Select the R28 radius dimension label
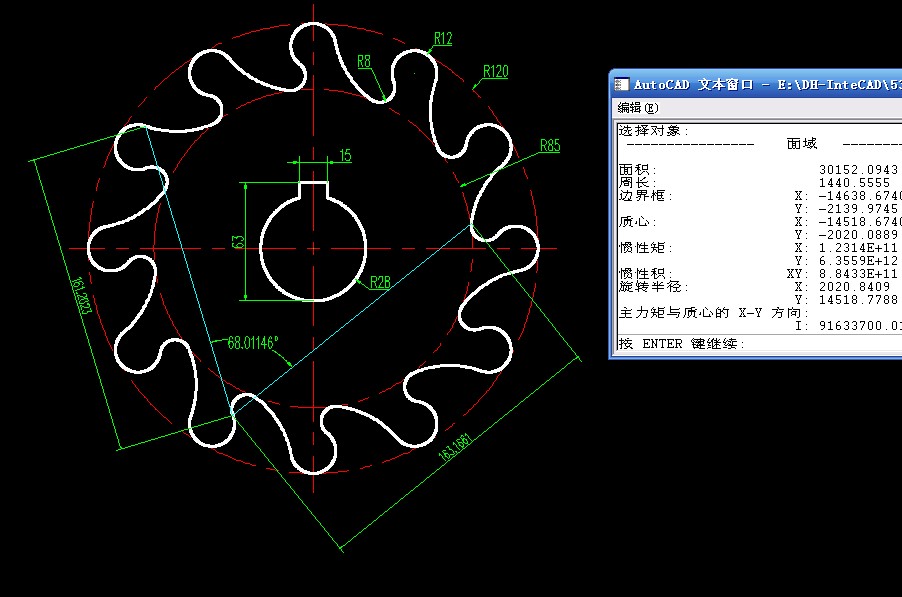902x597 pixels. pos(380,282)
